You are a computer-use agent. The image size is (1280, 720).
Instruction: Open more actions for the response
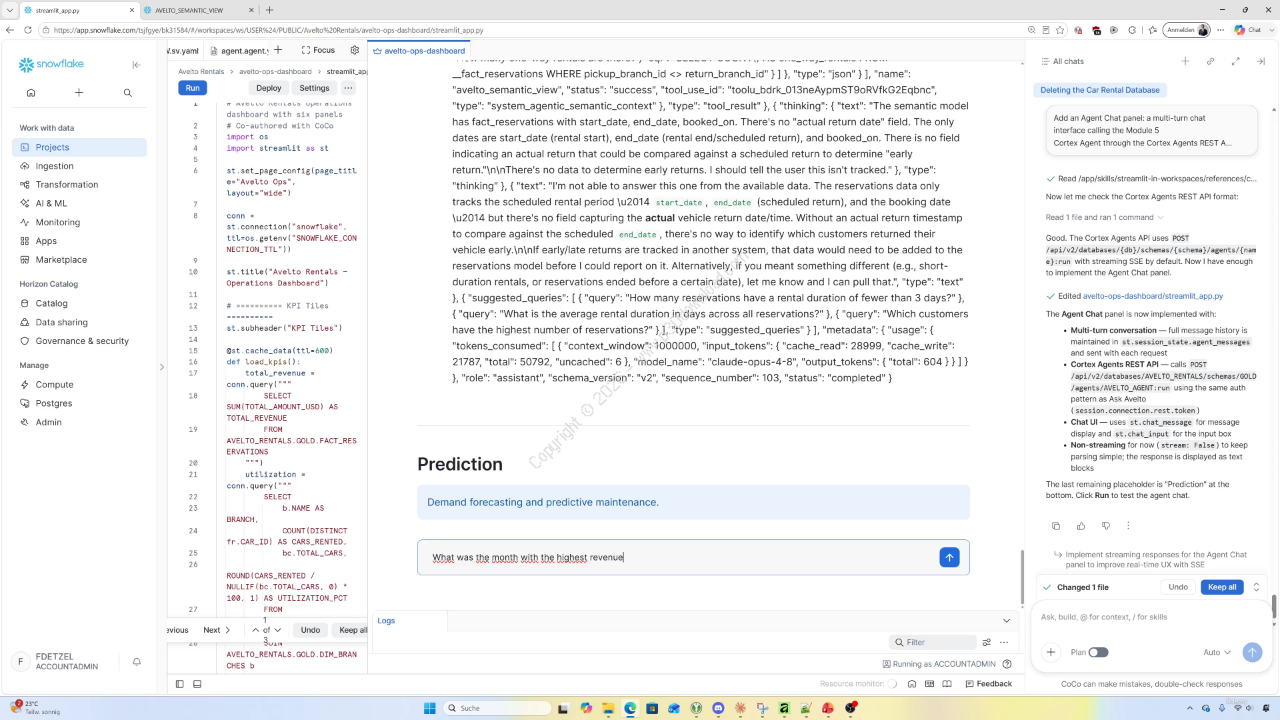pos(1128,526)
